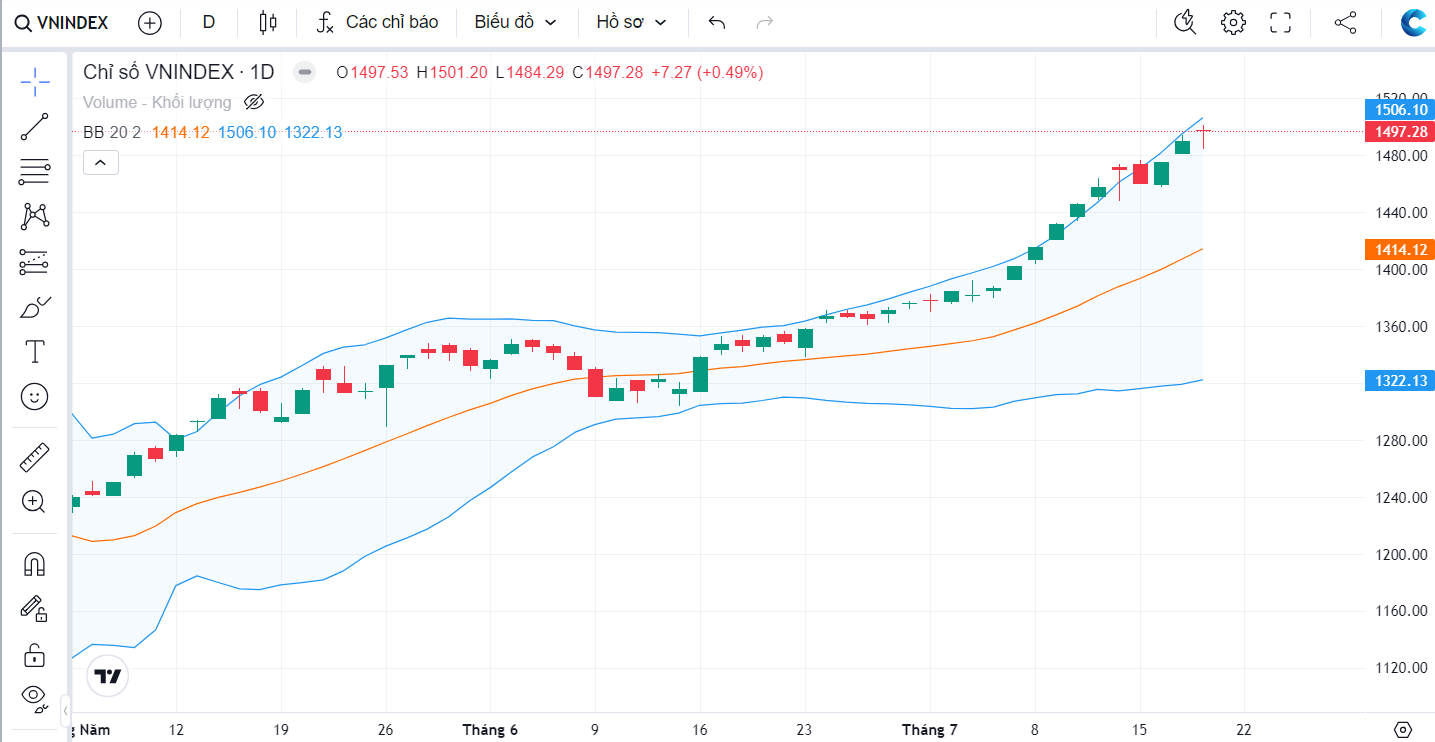This screenshot has width=1435, height=742.
Task: Open the emoji icons tool
Action: pos(35,396)
